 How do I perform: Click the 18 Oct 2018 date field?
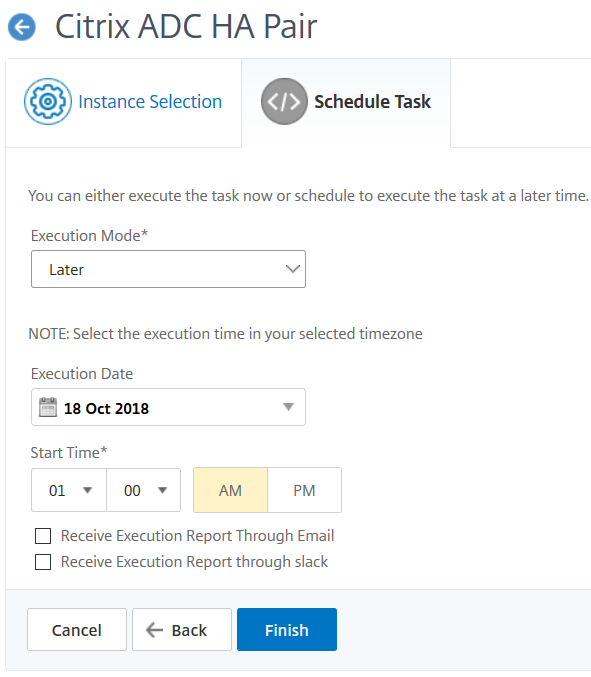click(x=168, y=407)
